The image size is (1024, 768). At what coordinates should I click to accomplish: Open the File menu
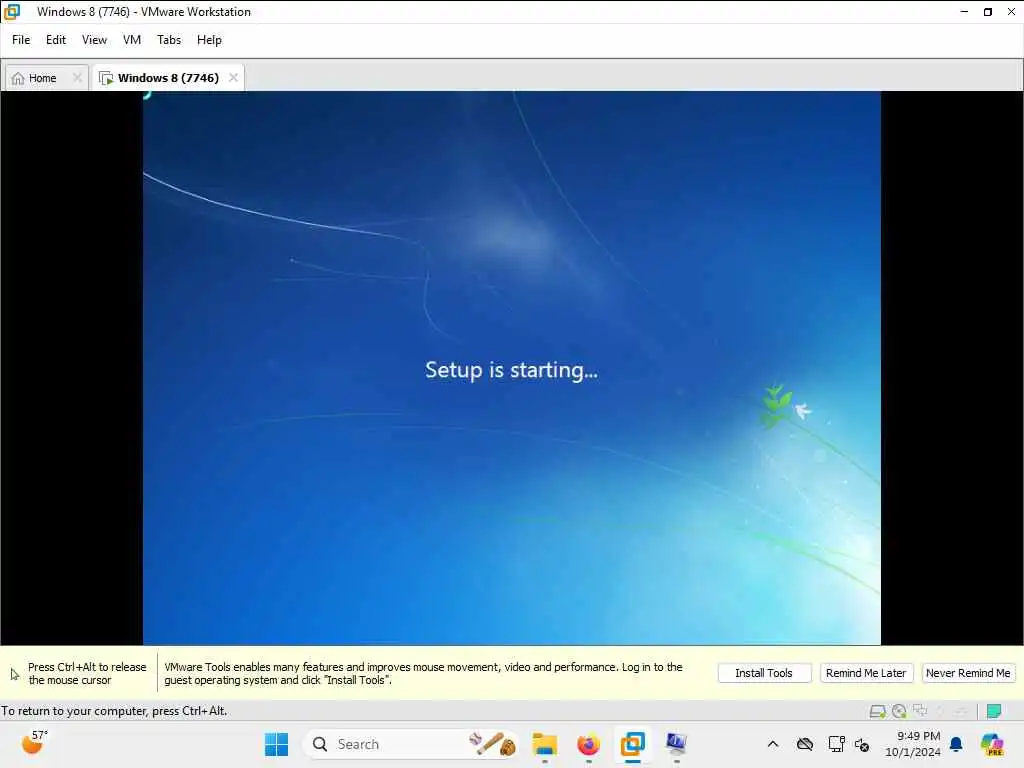coord(21,40)
